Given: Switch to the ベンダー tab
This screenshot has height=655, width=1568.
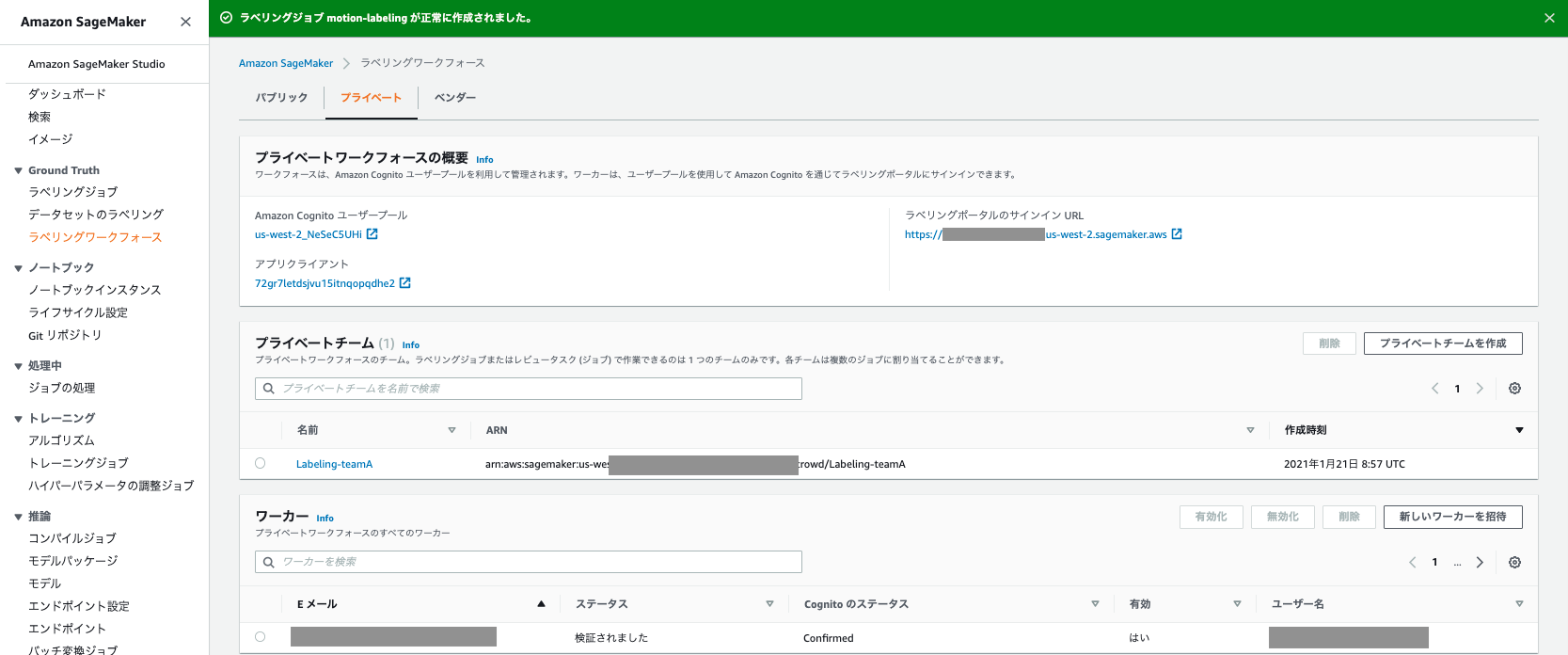Looking at the screenshot, I should click(x=455, y=98).
